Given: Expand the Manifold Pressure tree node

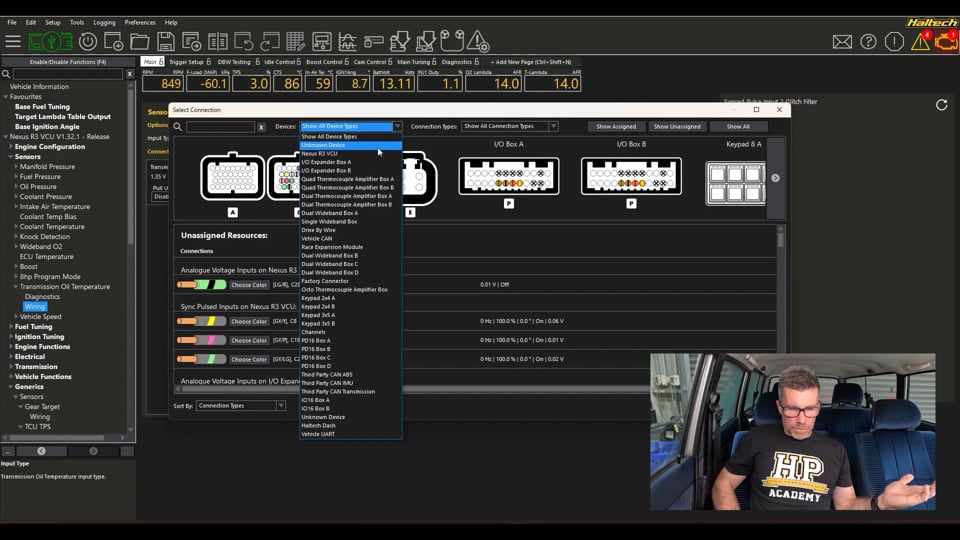Looking at the screenshot, I should pos(16,167).
